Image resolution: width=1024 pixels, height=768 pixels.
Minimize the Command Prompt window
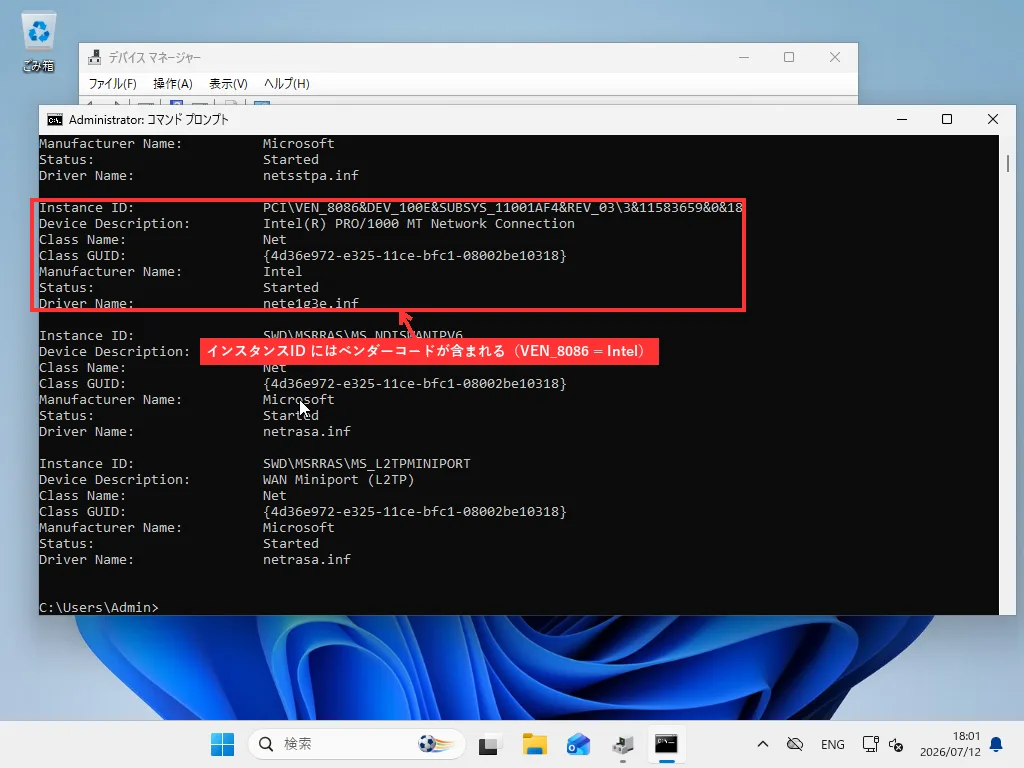pos(902,120)
